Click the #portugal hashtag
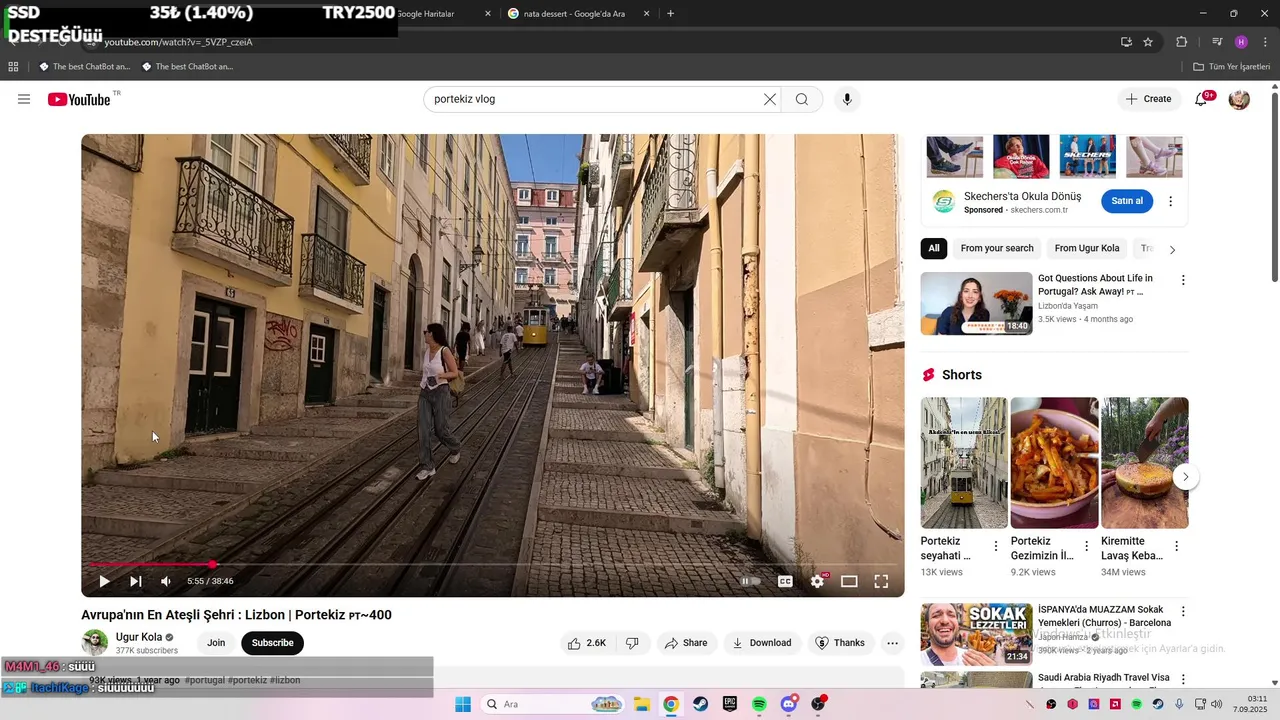This screenshot has width=1280, height=720. [205, 680]
